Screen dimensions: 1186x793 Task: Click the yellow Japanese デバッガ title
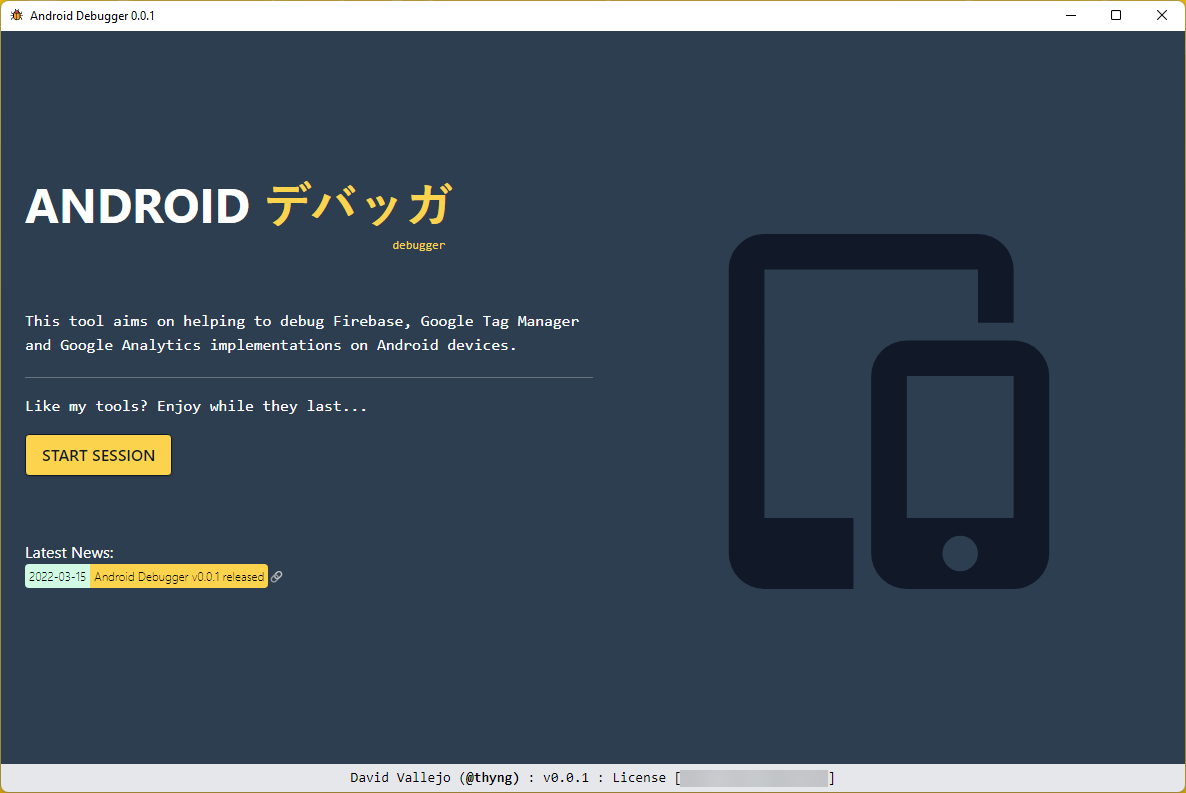(359, 205)
